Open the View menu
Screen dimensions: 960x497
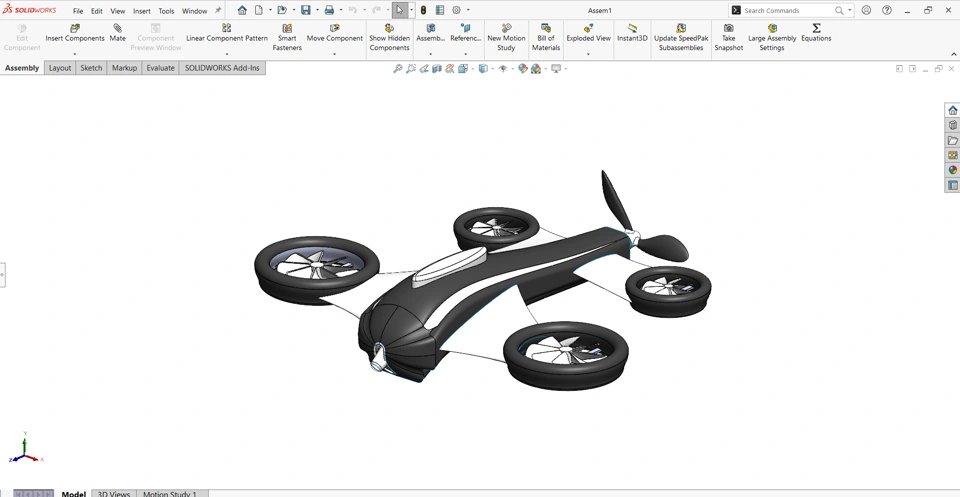pyautogui.click(x=118, y=11)
